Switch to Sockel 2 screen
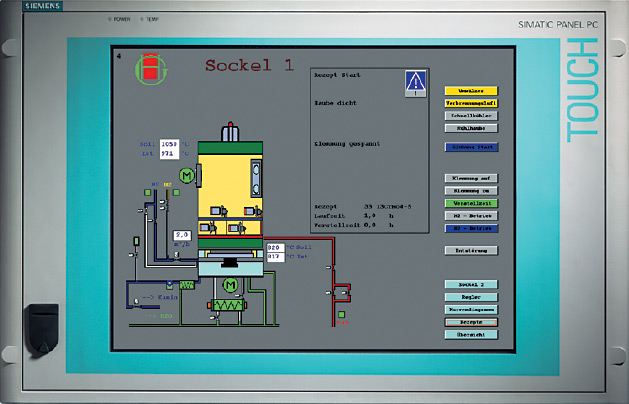The height and width of the screenshot is (404, 629). tap(470, 284)
